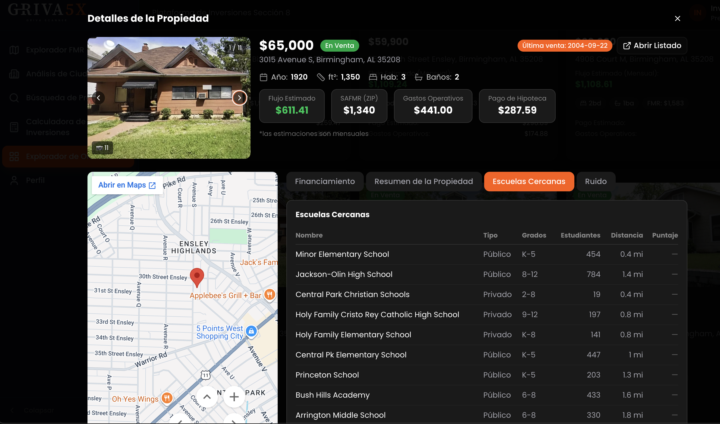The image size is (720, 424).
Task: Show the next property photo
Action: [x=239, y=97]
